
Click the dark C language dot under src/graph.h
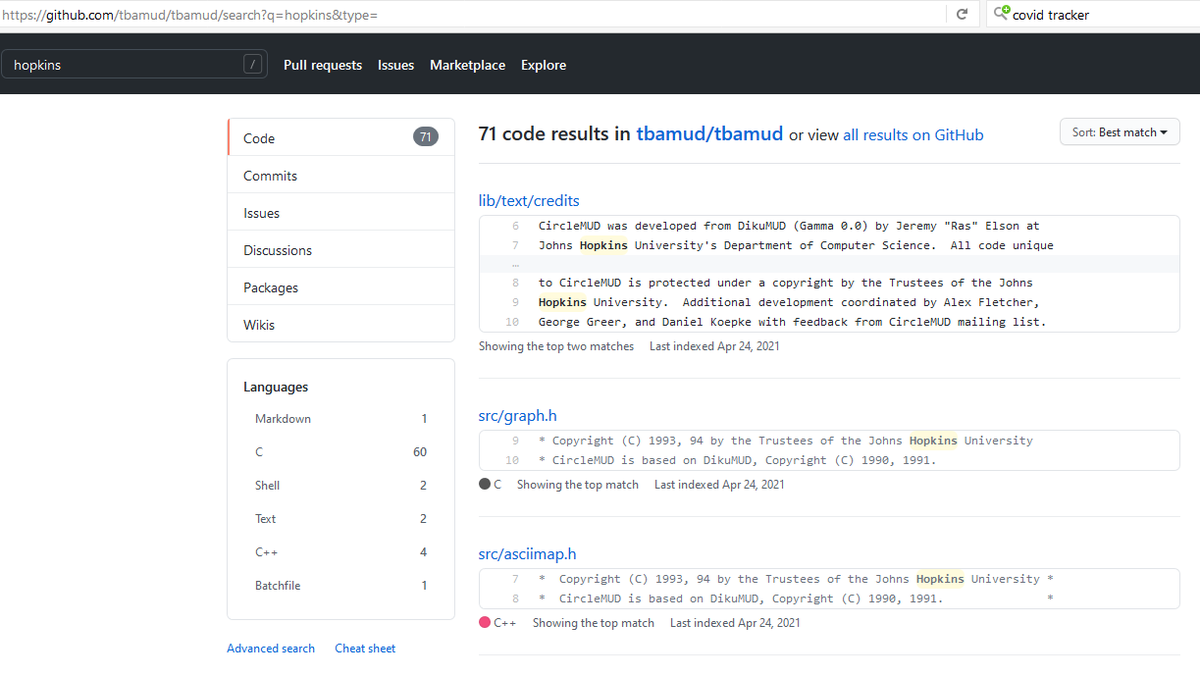[485, 485]
